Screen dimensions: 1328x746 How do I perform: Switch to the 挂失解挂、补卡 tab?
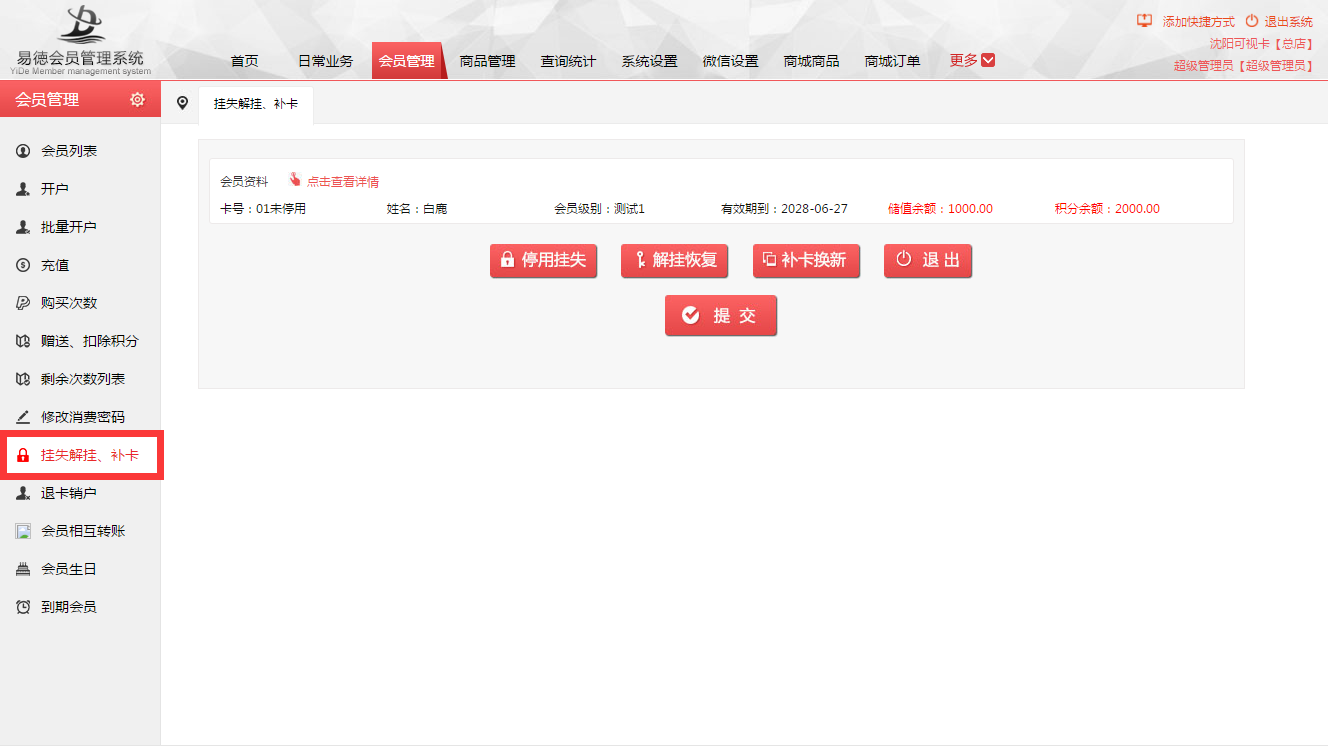pos(256,104)
